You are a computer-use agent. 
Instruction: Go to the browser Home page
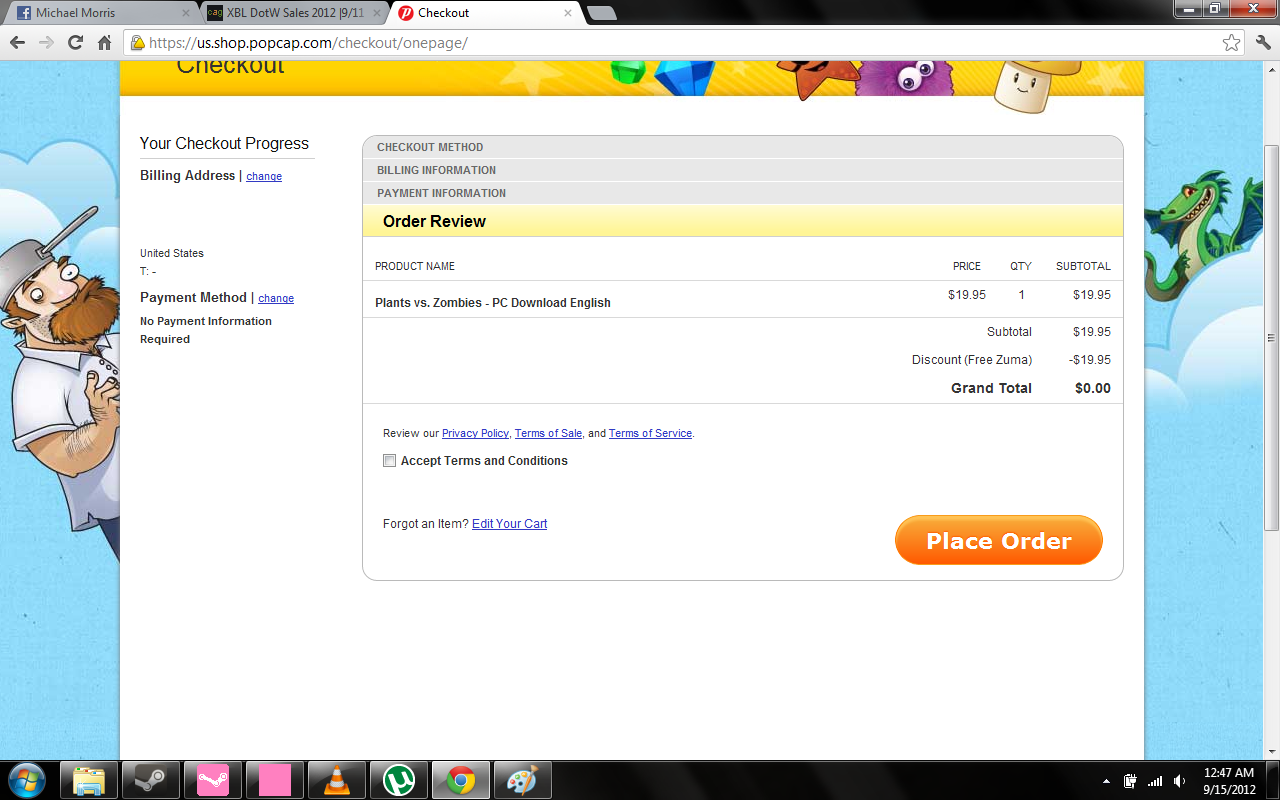(104, 43)
